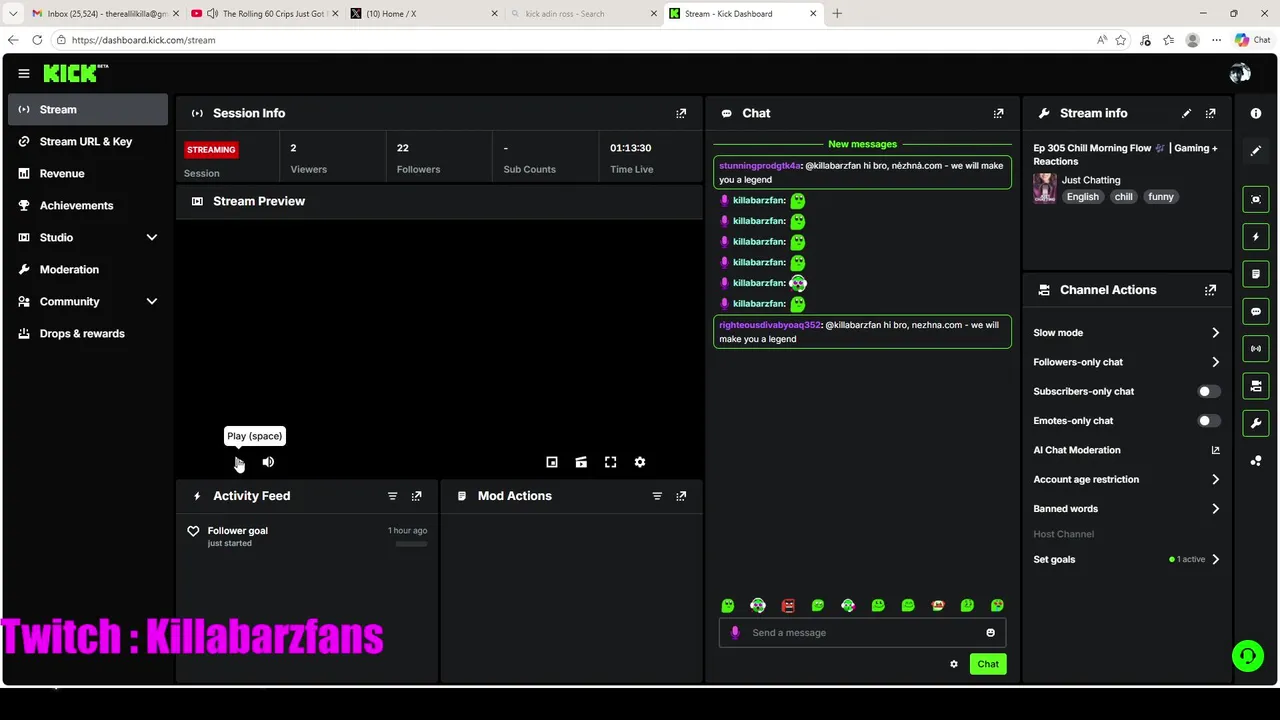Open Drops & rewards in sidebar
The image size is (1280, 720).
pyautogui.click(x=88, y=333)
